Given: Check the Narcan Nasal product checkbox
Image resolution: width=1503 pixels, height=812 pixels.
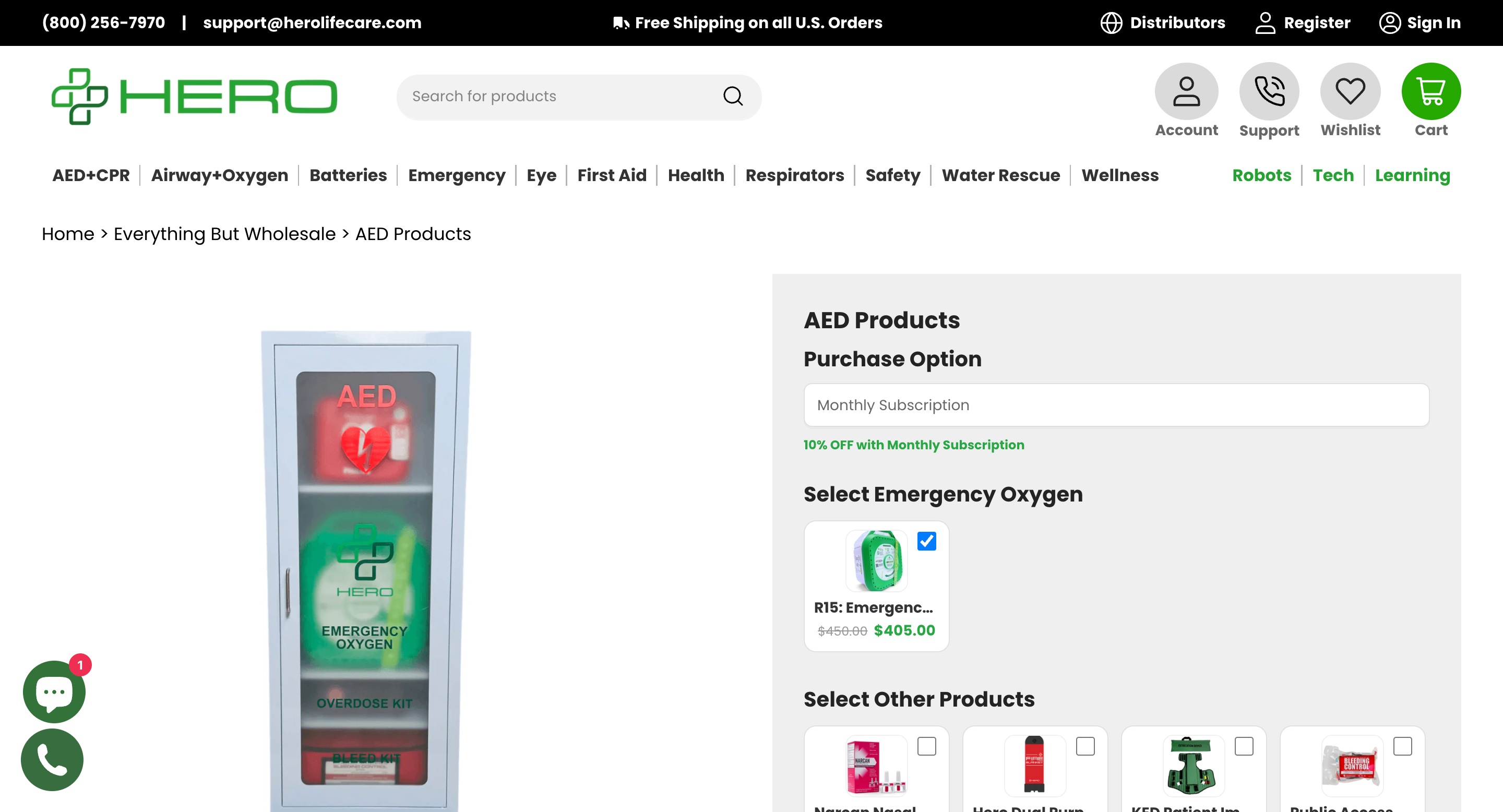Looking at the screenshot, I should 926,746.
